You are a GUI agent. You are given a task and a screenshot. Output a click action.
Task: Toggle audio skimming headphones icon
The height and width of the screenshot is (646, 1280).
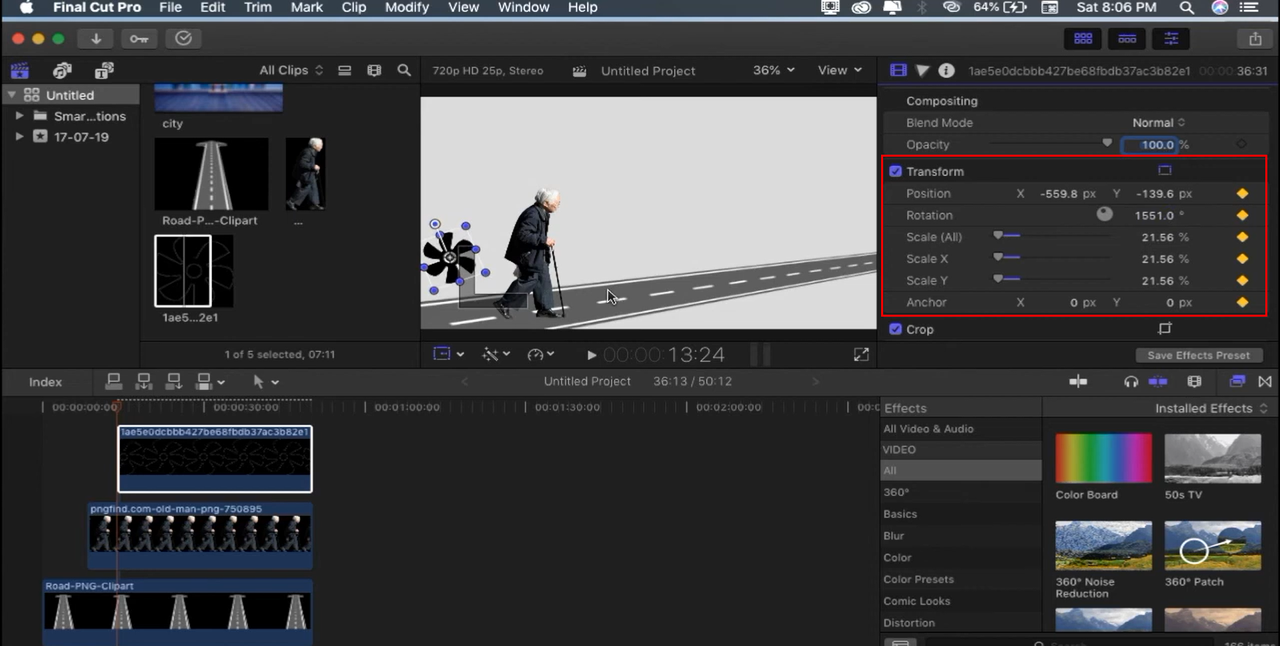(x=1131, y=382)
